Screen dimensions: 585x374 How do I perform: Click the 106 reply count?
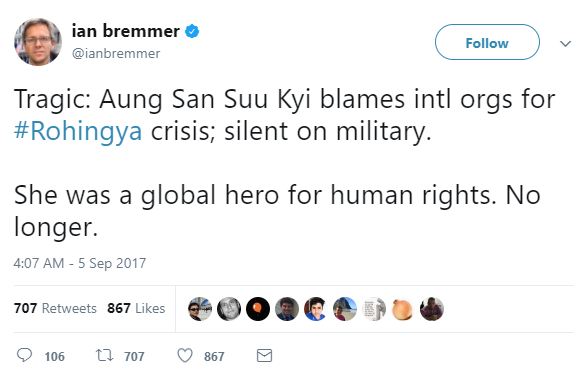(54, 356)
